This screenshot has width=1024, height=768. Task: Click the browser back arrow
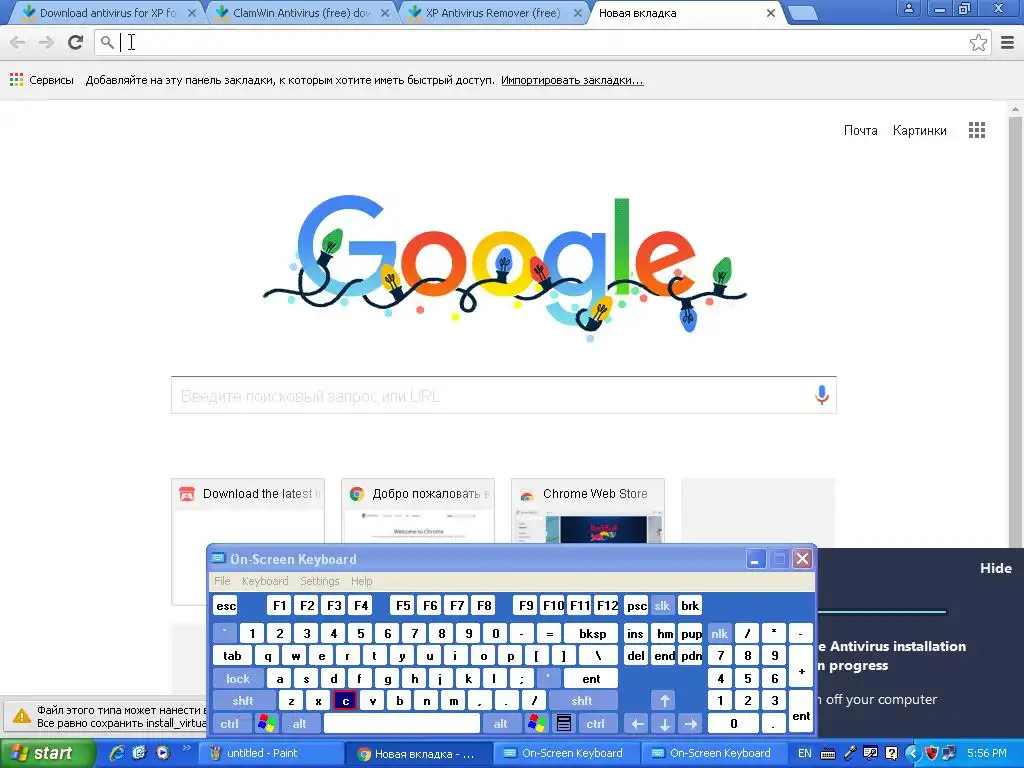[x=18, y=42]
